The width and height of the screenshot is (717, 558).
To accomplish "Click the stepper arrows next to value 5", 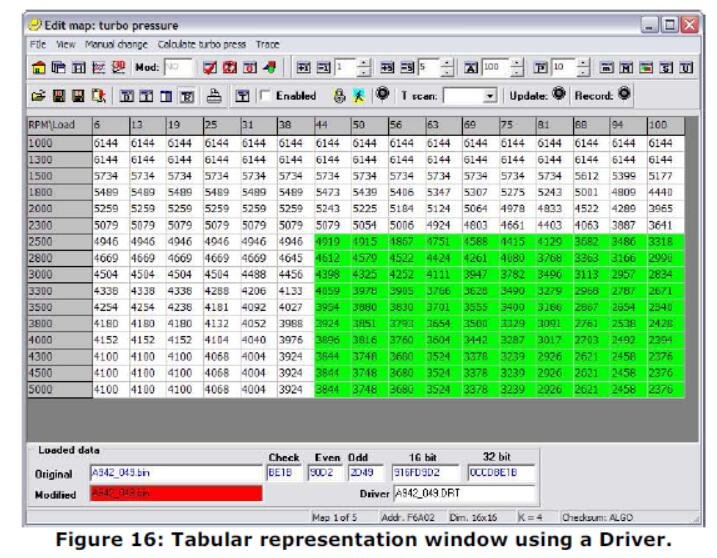I will point(447,68).
